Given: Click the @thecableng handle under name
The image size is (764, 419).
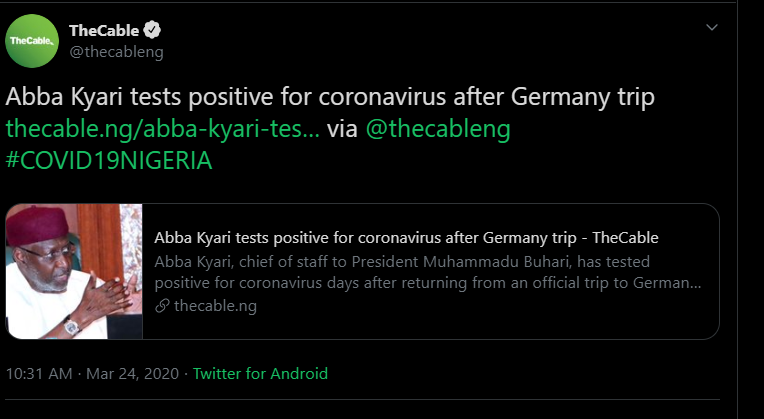Looking at the screenshot, I should tap(116, 51).
